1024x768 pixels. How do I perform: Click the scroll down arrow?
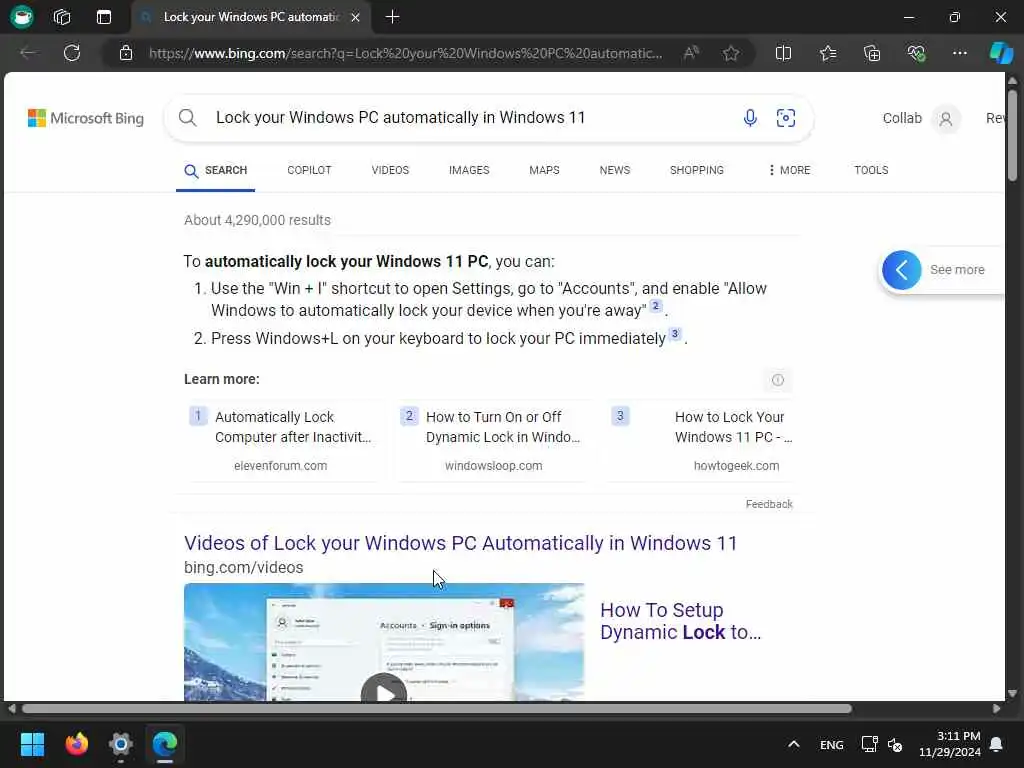point(1012,693)
